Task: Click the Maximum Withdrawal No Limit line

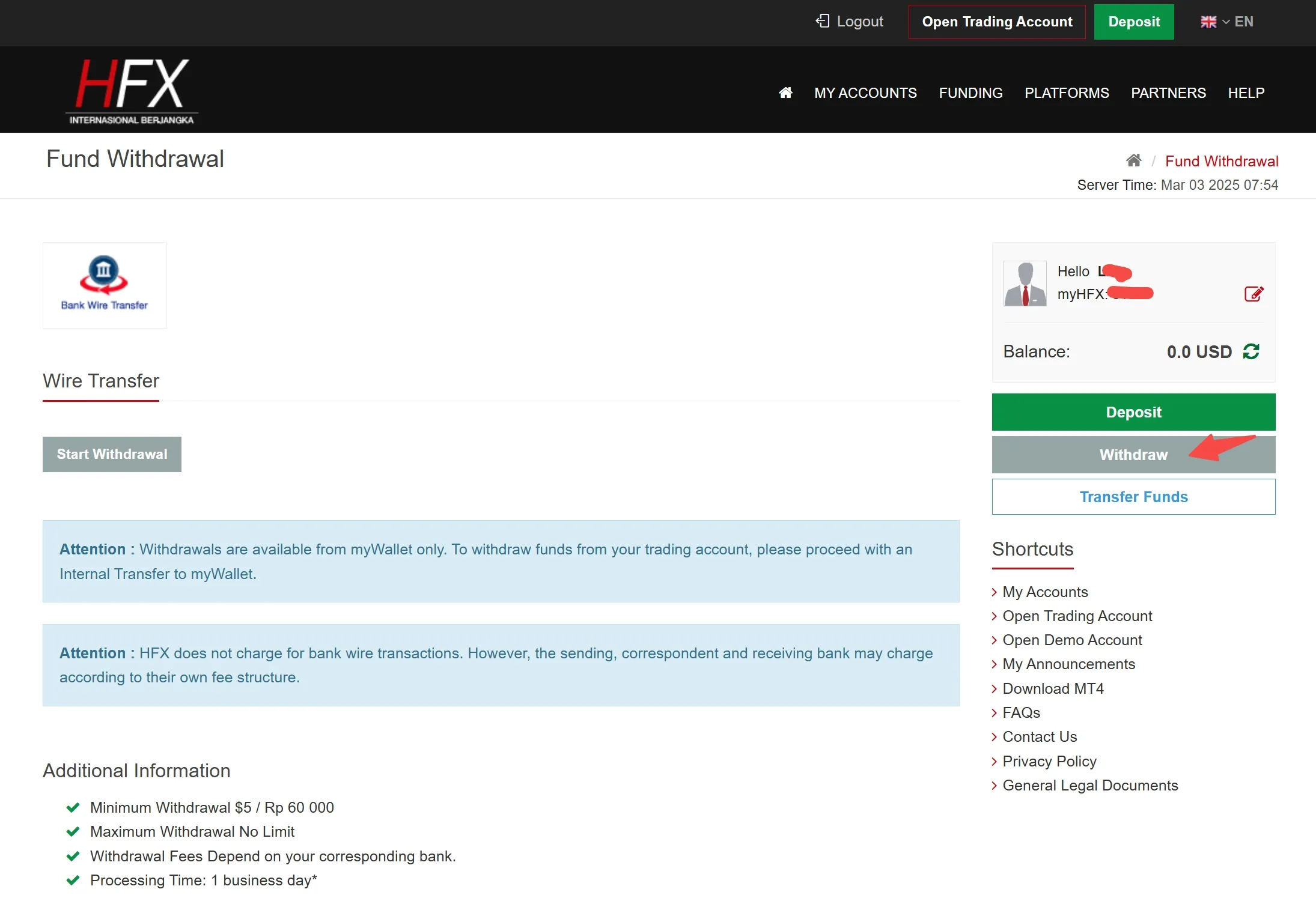Action: click(192, 832)
